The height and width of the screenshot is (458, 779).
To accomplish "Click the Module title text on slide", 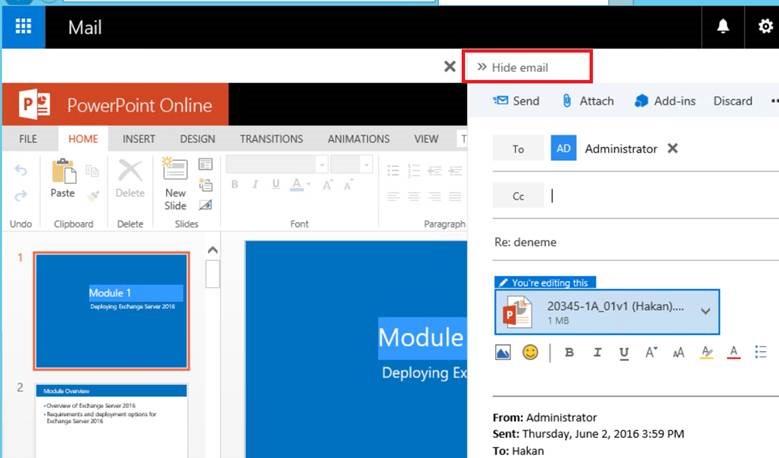I will point(421,338).
